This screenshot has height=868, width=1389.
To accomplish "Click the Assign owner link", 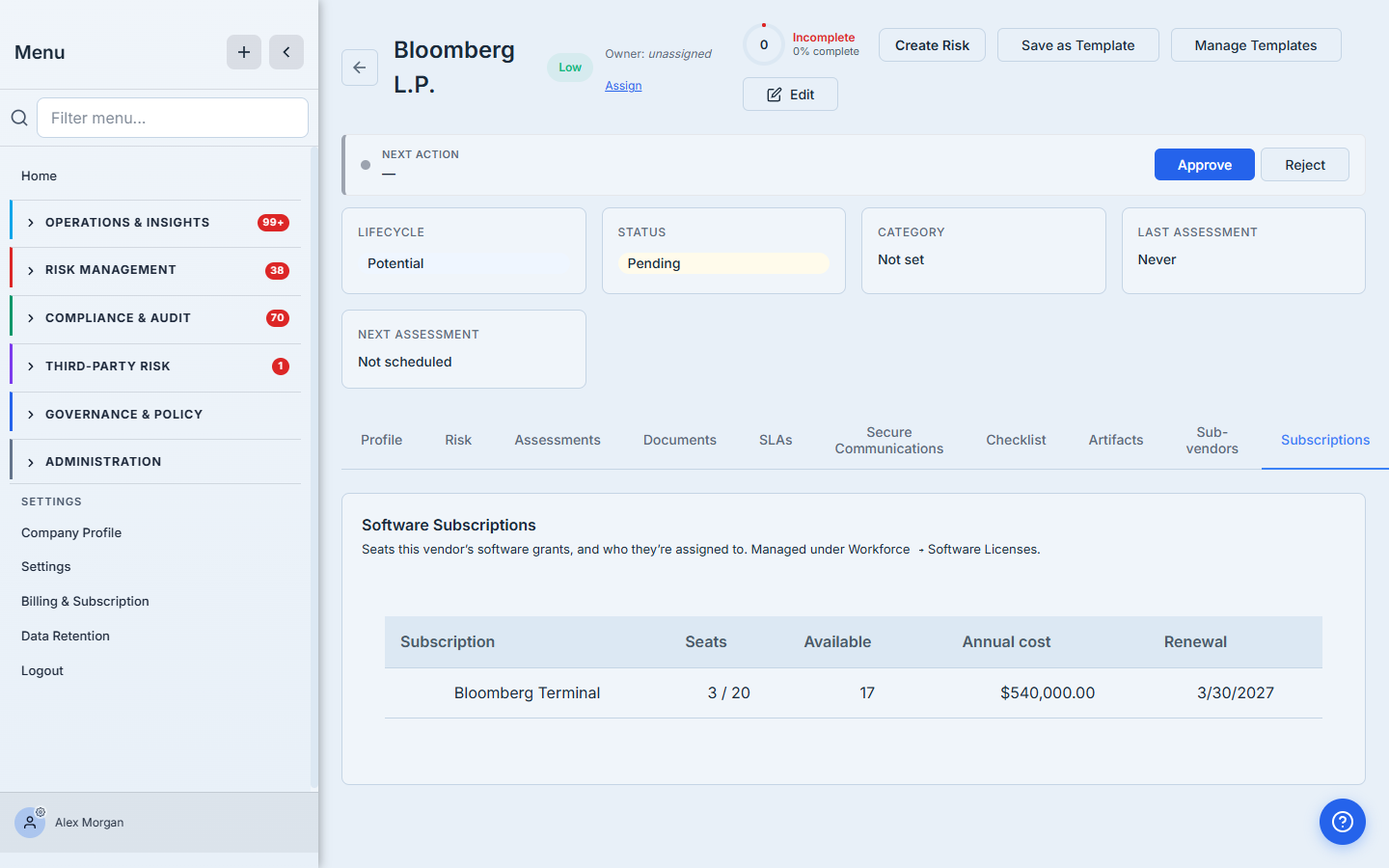I will (x=623, y=86).
